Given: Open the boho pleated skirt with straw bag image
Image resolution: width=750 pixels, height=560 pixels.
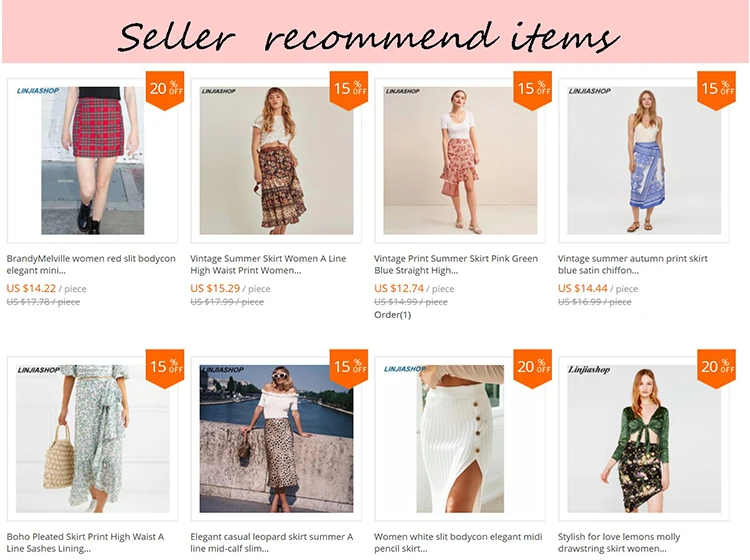Looking at the screenshot, I should click(92, 439).
